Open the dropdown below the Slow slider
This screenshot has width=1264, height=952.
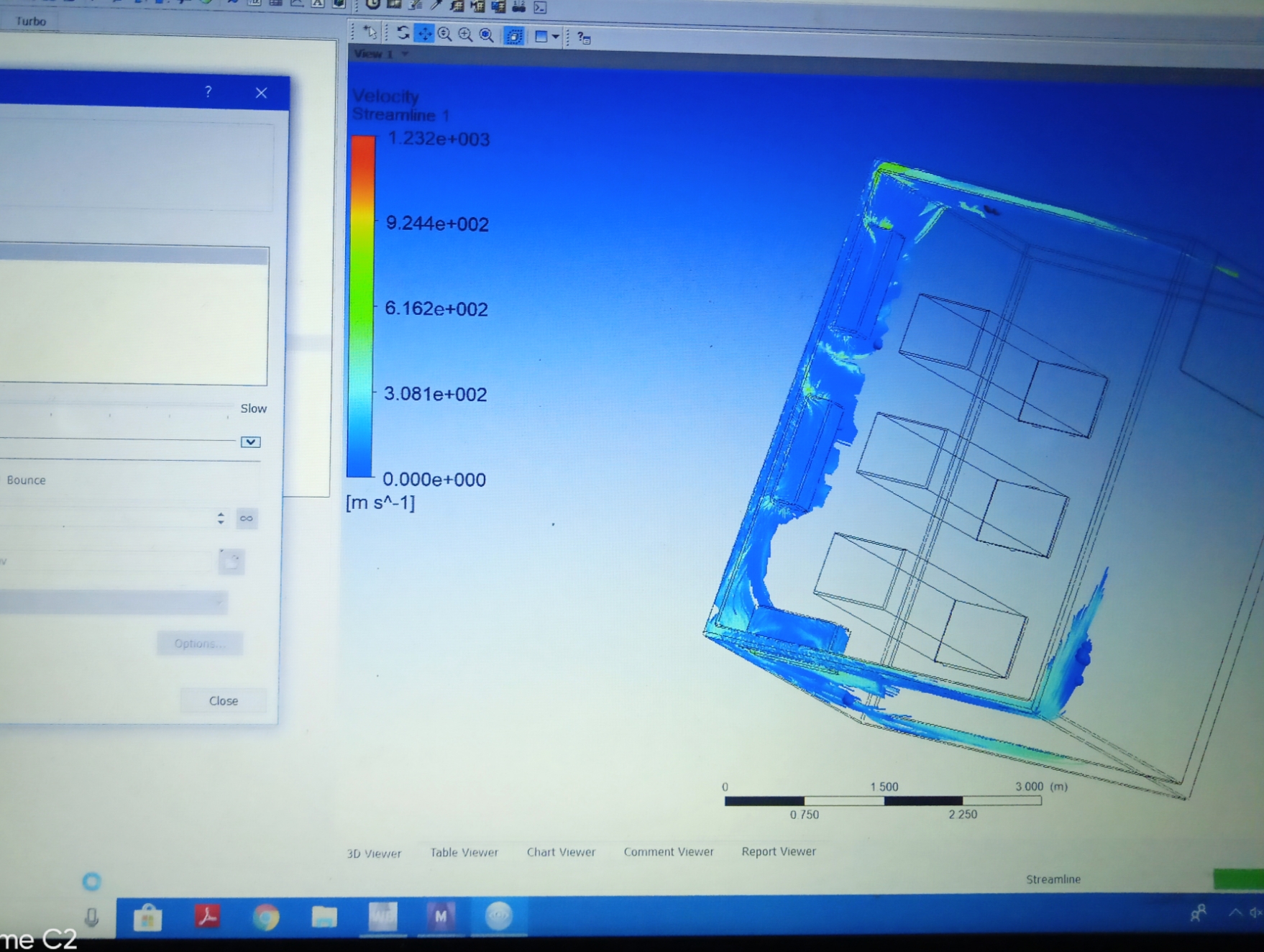(x=249, y=442)
